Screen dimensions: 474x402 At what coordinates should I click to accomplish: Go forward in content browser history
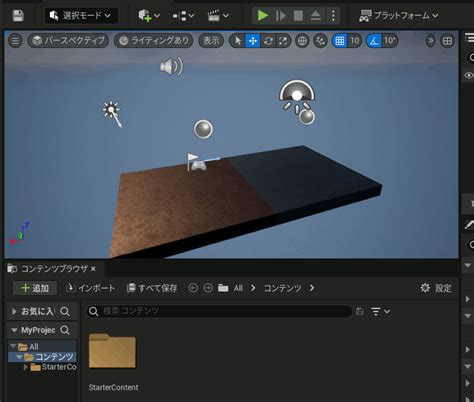click(208, 288)
